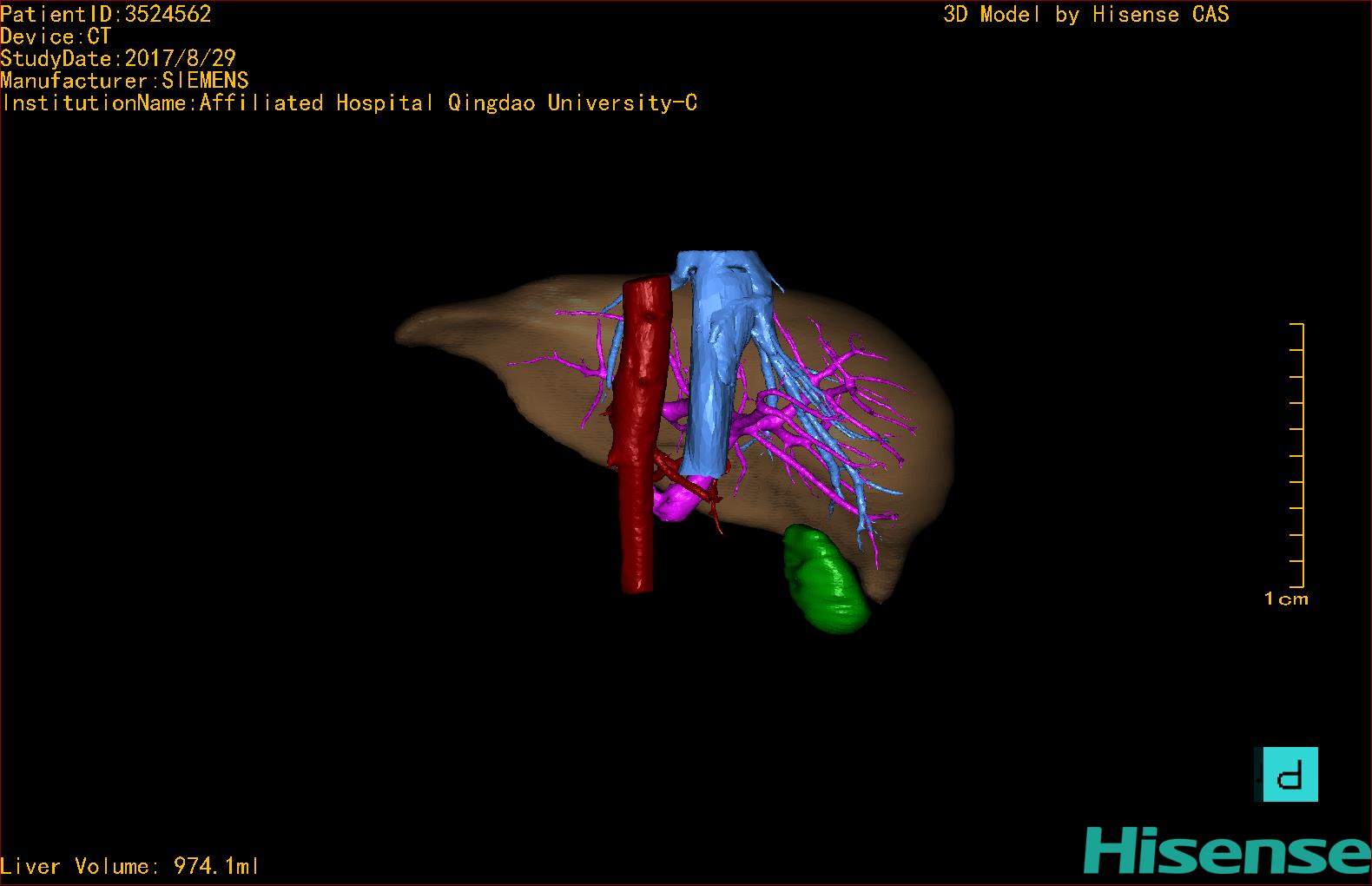The height and width of the screenshot is (886, 1372).
Task: Click the Device:CT label
Action: (56, 36)
